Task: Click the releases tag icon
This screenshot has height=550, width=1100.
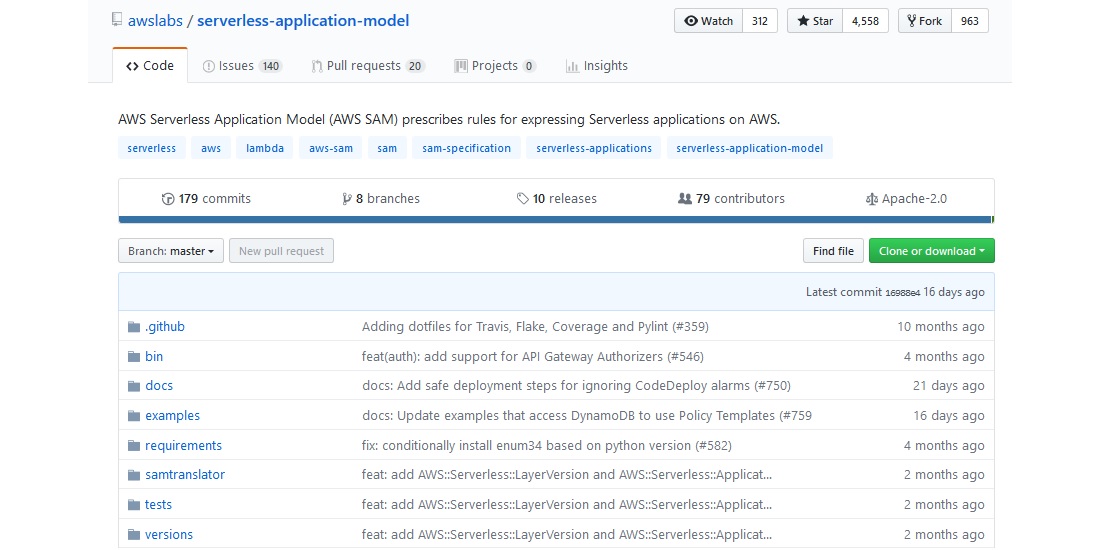Action: point(522,199)
